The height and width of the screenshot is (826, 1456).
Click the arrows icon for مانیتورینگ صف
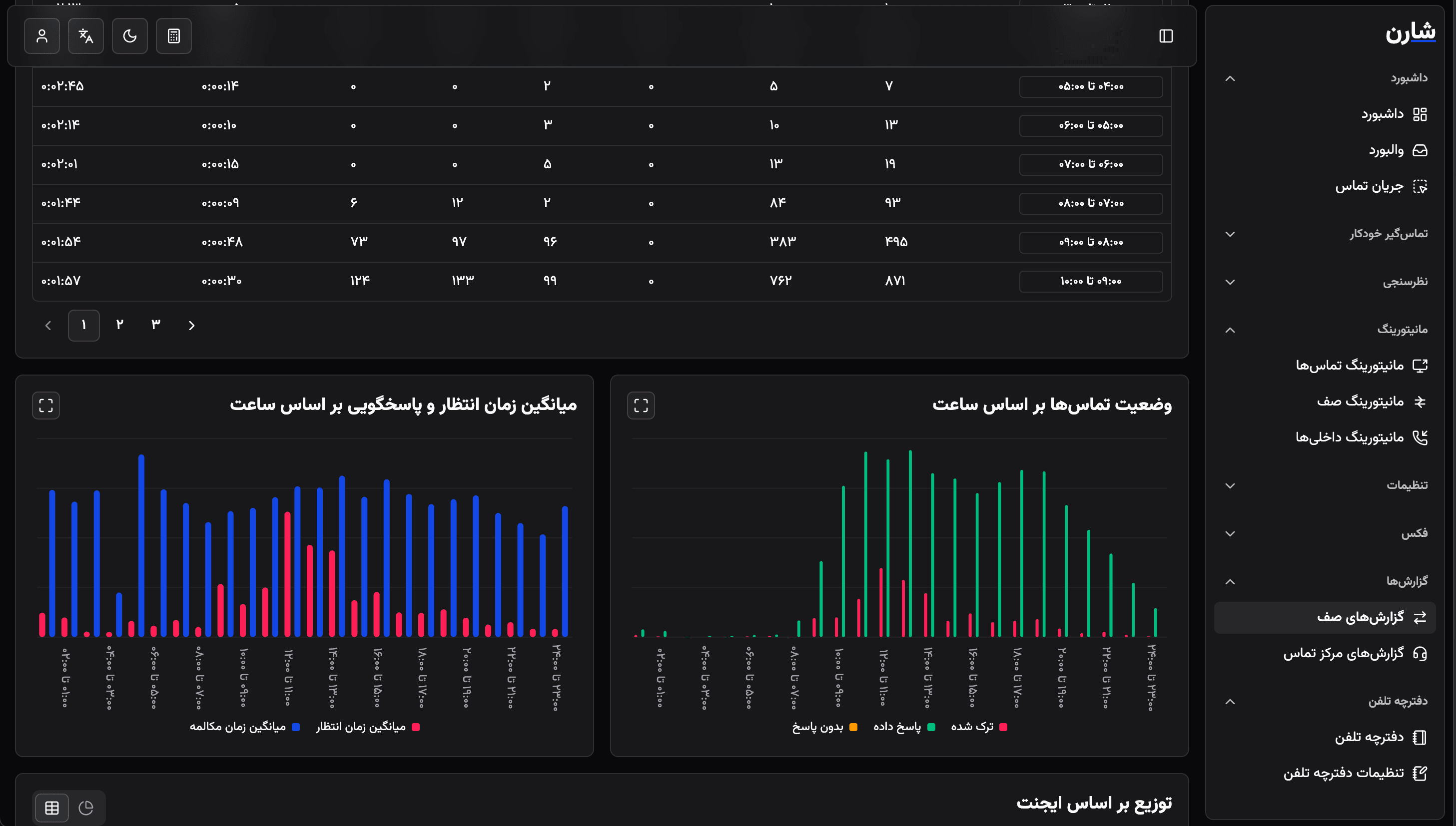coord(1420,402)
